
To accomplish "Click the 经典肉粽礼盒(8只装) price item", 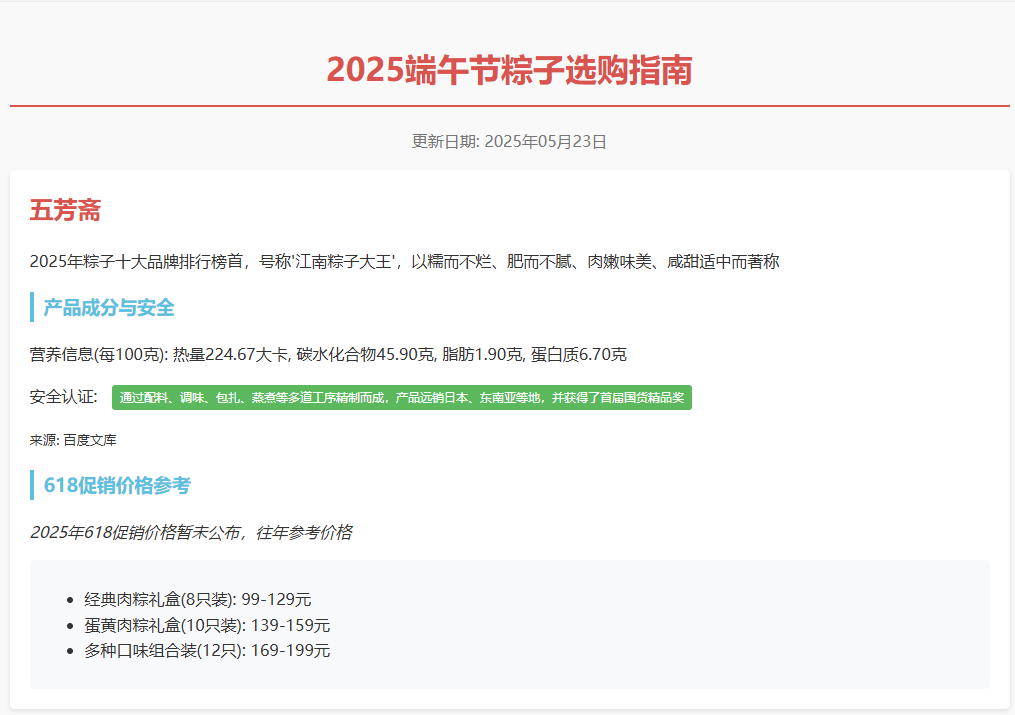I will [x=198, y=600].
